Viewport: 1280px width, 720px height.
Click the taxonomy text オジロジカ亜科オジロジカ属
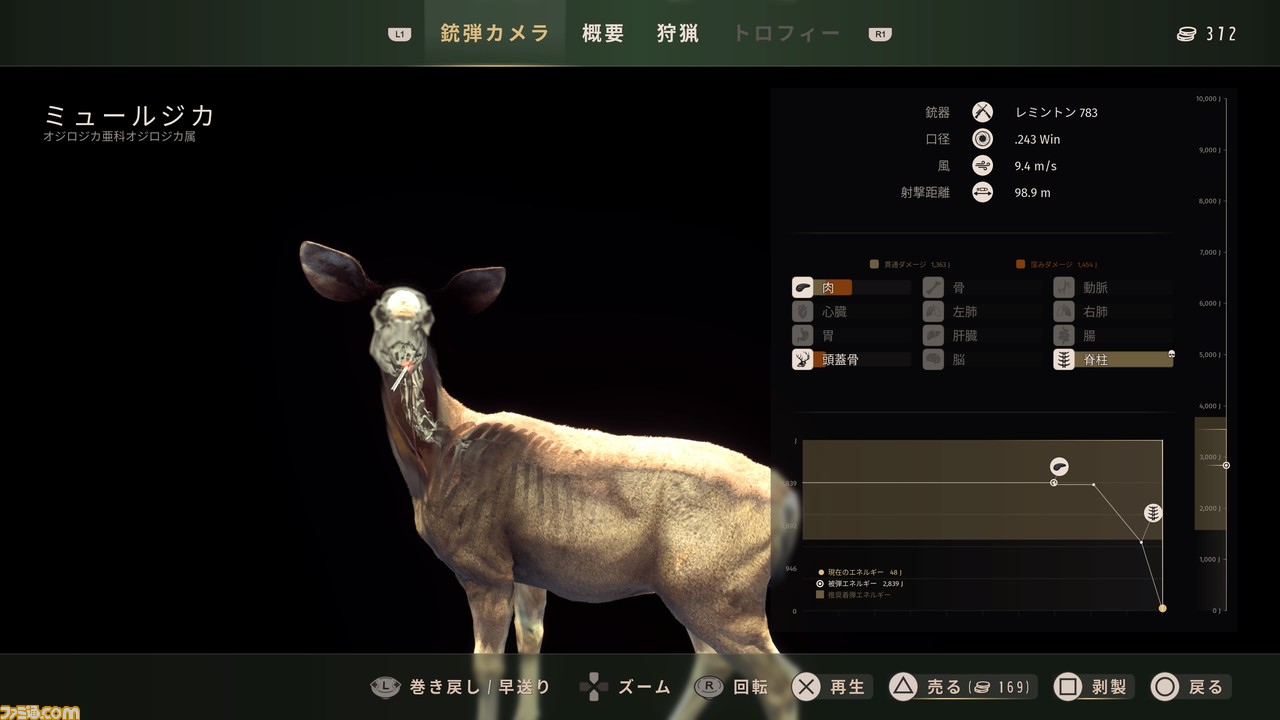pos(119,137)
